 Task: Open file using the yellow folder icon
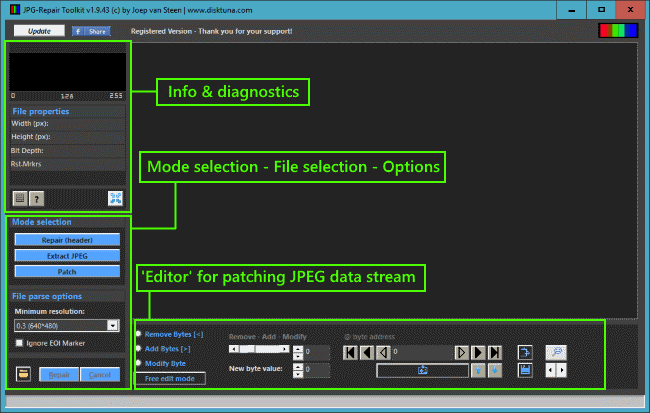[x=21, y=374]
